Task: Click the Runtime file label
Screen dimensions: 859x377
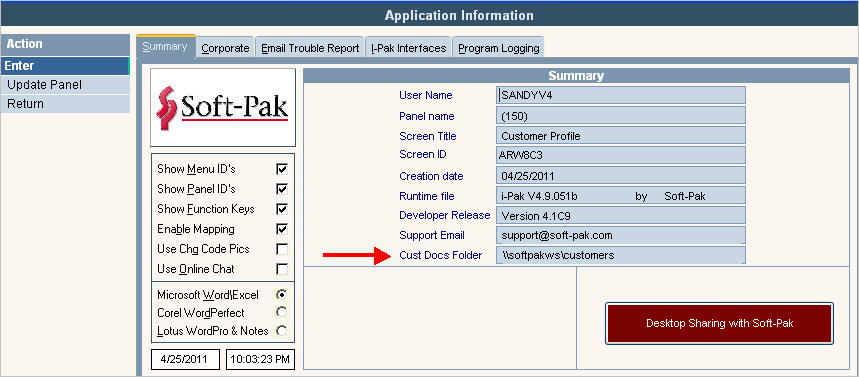Action: (427, 196)
